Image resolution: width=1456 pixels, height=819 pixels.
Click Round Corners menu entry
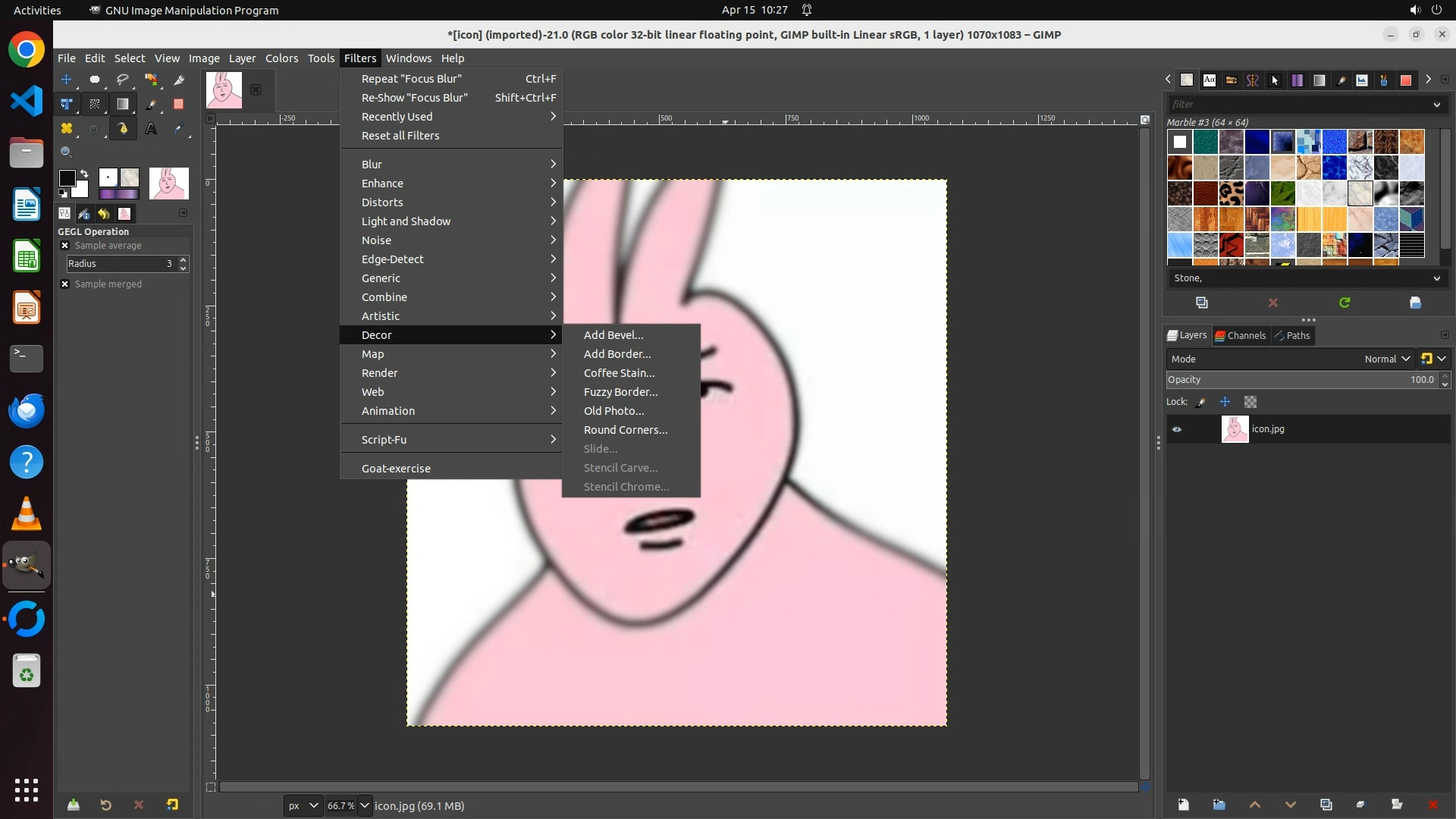(x=625, y=430)
